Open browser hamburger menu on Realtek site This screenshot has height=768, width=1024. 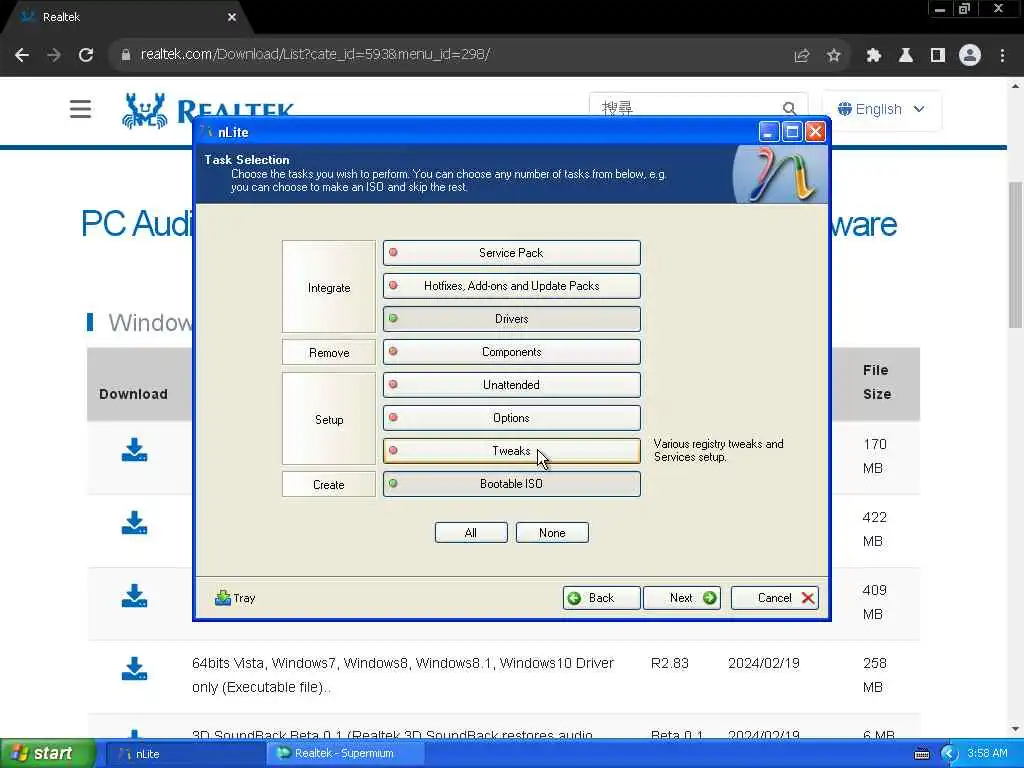pos(80,108)
